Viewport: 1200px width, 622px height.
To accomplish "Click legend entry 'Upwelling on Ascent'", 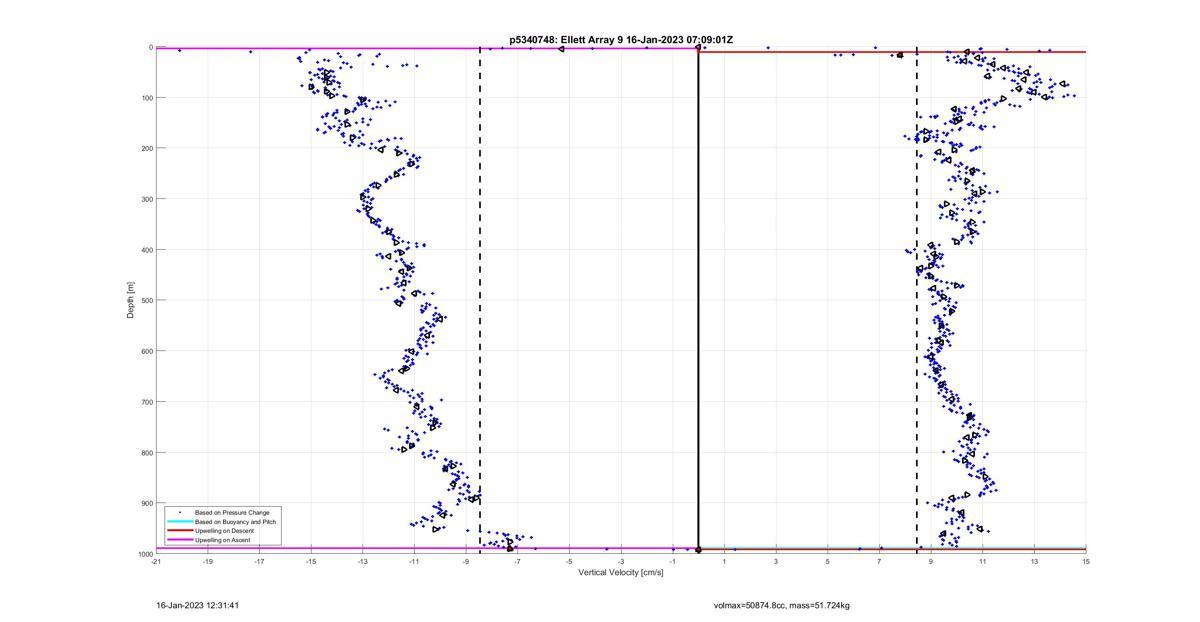I will pyautogui.click(x=222, y=540).
